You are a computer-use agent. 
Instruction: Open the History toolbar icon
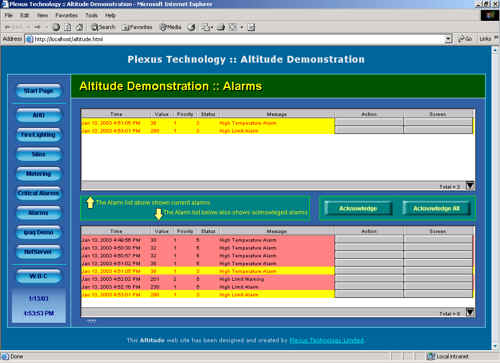pyautogui.click(x=191, y=27)
